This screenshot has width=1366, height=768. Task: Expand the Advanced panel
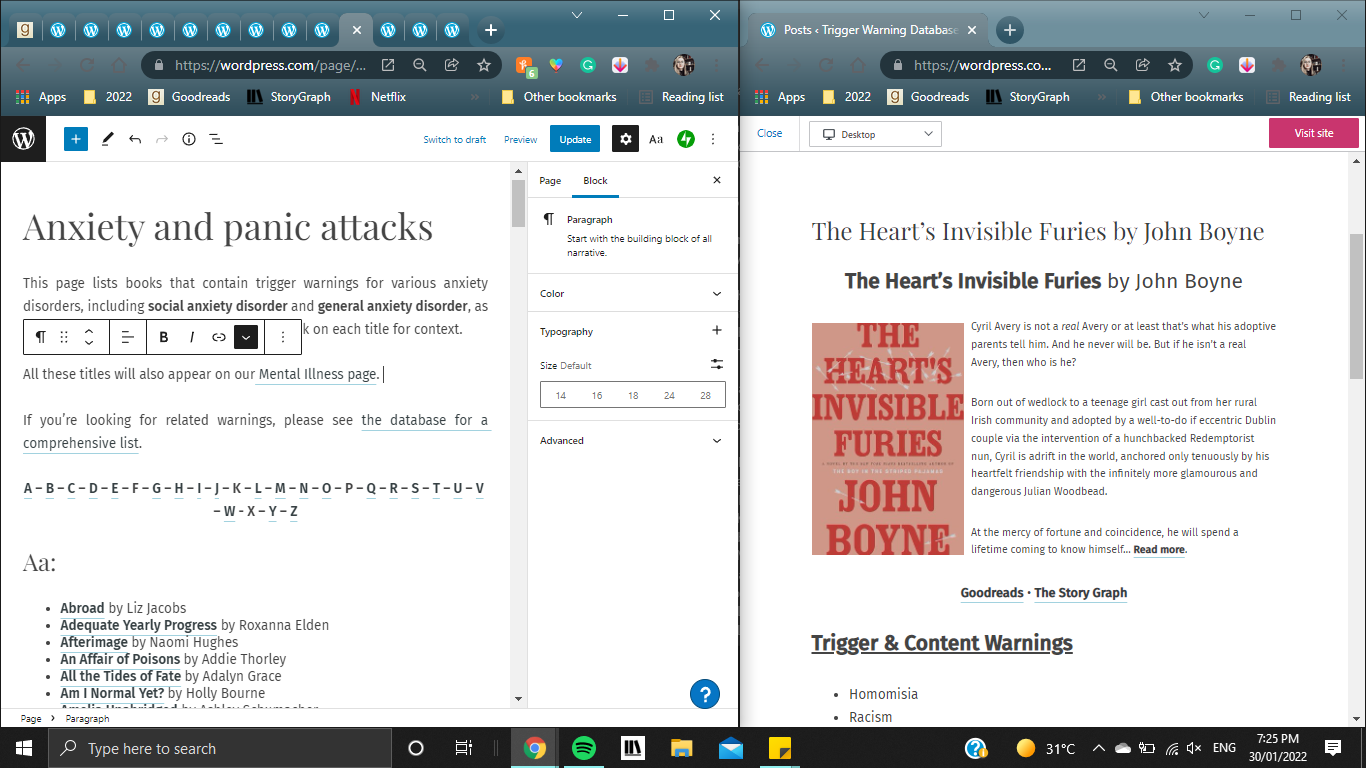coord(632,440)
